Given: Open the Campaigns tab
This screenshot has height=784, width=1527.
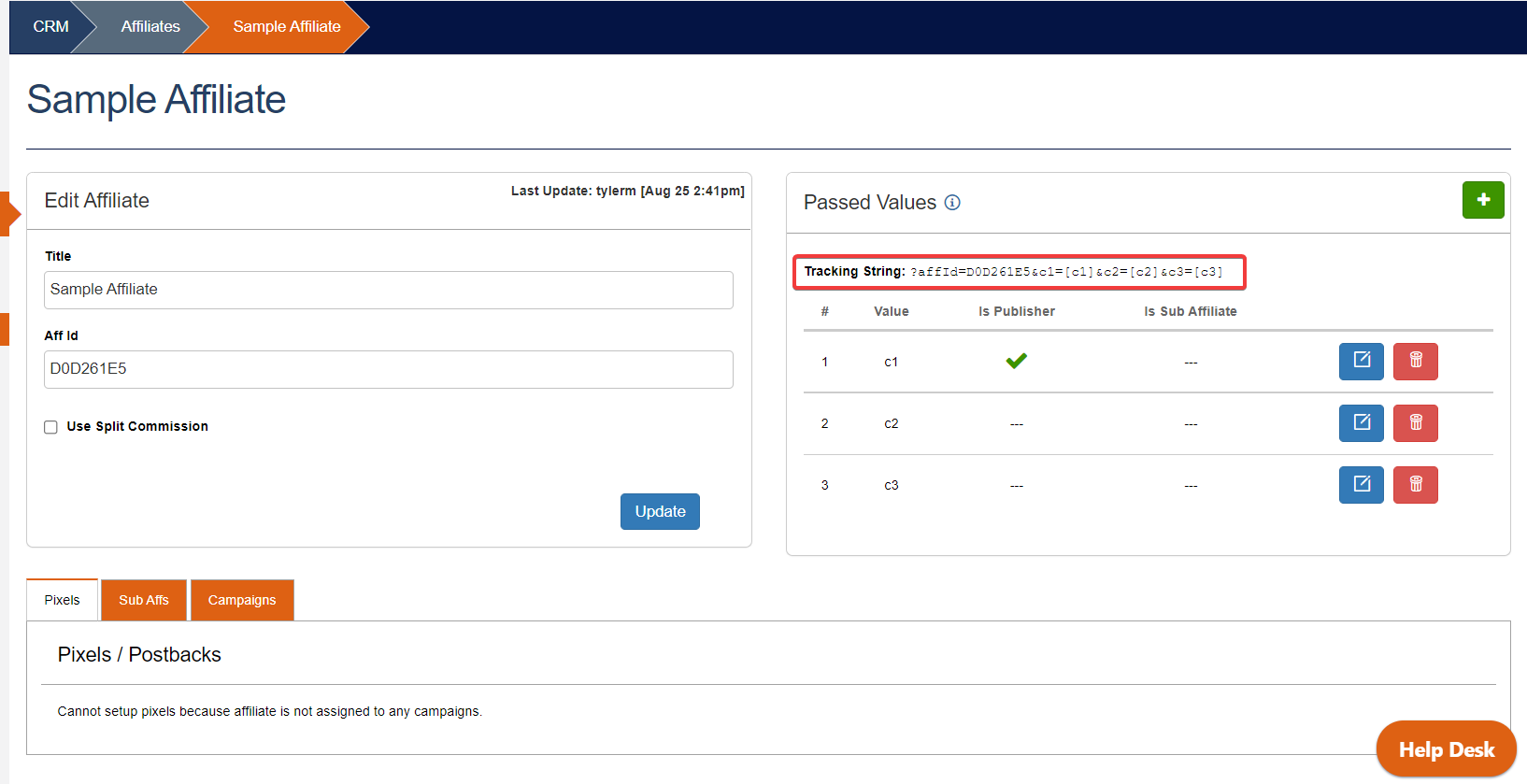Looking at the screenshot, I should tap(242, 600).
